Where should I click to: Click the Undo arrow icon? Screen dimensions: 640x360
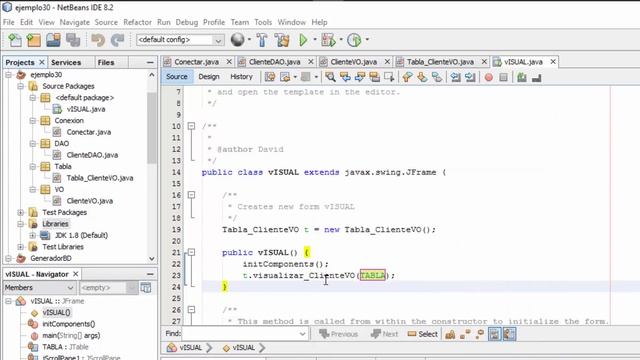98,40
